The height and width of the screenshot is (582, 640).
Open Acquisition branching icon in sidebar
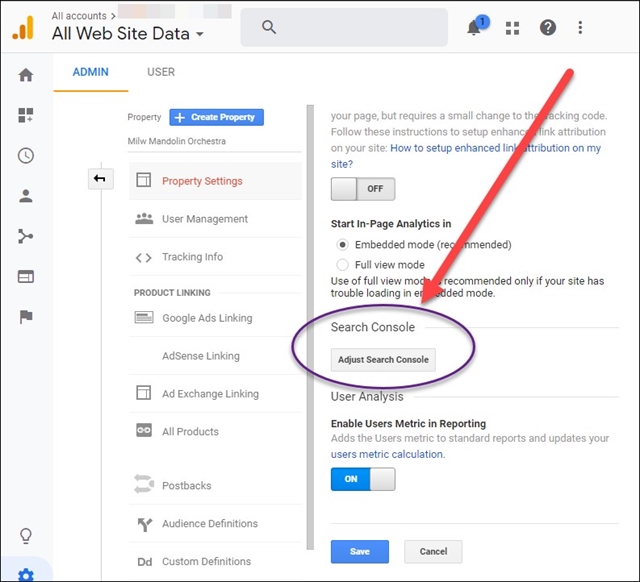click(26, 236)
